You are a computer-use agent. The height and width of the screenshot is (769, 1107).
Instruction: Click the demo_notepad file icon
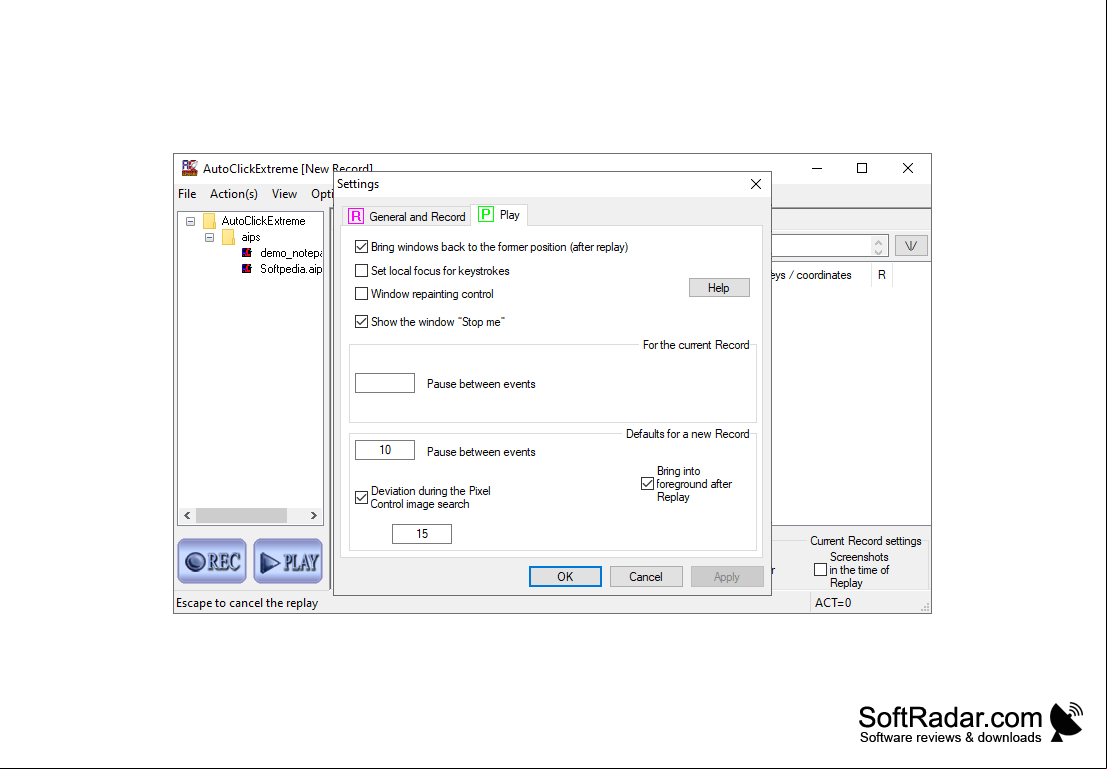pyautogui.click(x=246, y=253)
